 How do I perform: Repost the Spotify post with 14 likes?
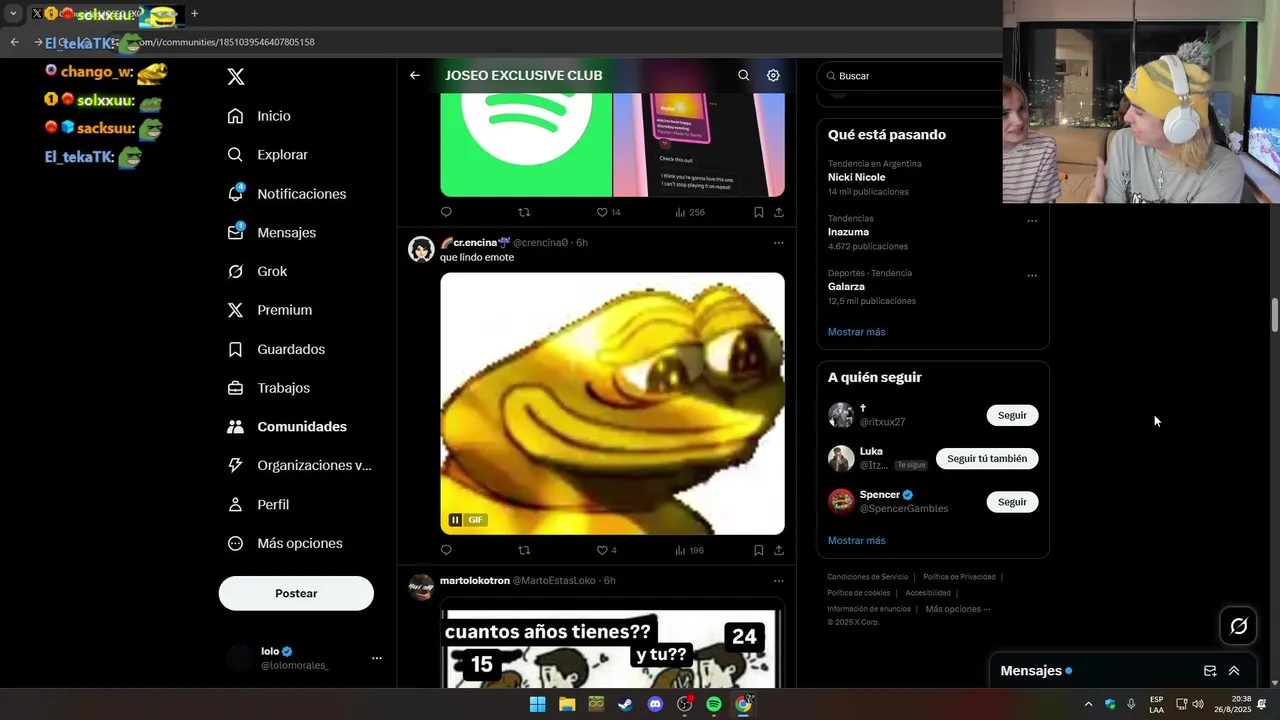[x=524, y=212]
